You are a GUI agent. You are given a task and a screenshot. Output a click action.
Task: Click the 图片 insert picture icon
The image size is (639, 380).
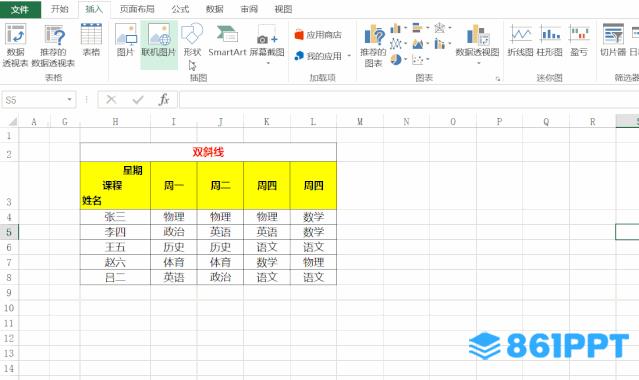126,40
